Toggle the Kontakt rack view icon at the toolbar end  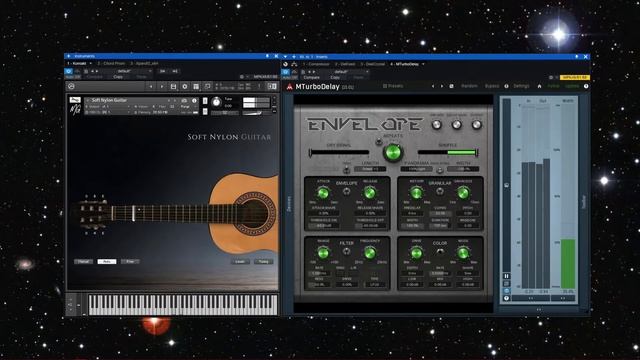pyautogui.click(x=272, y=86)
